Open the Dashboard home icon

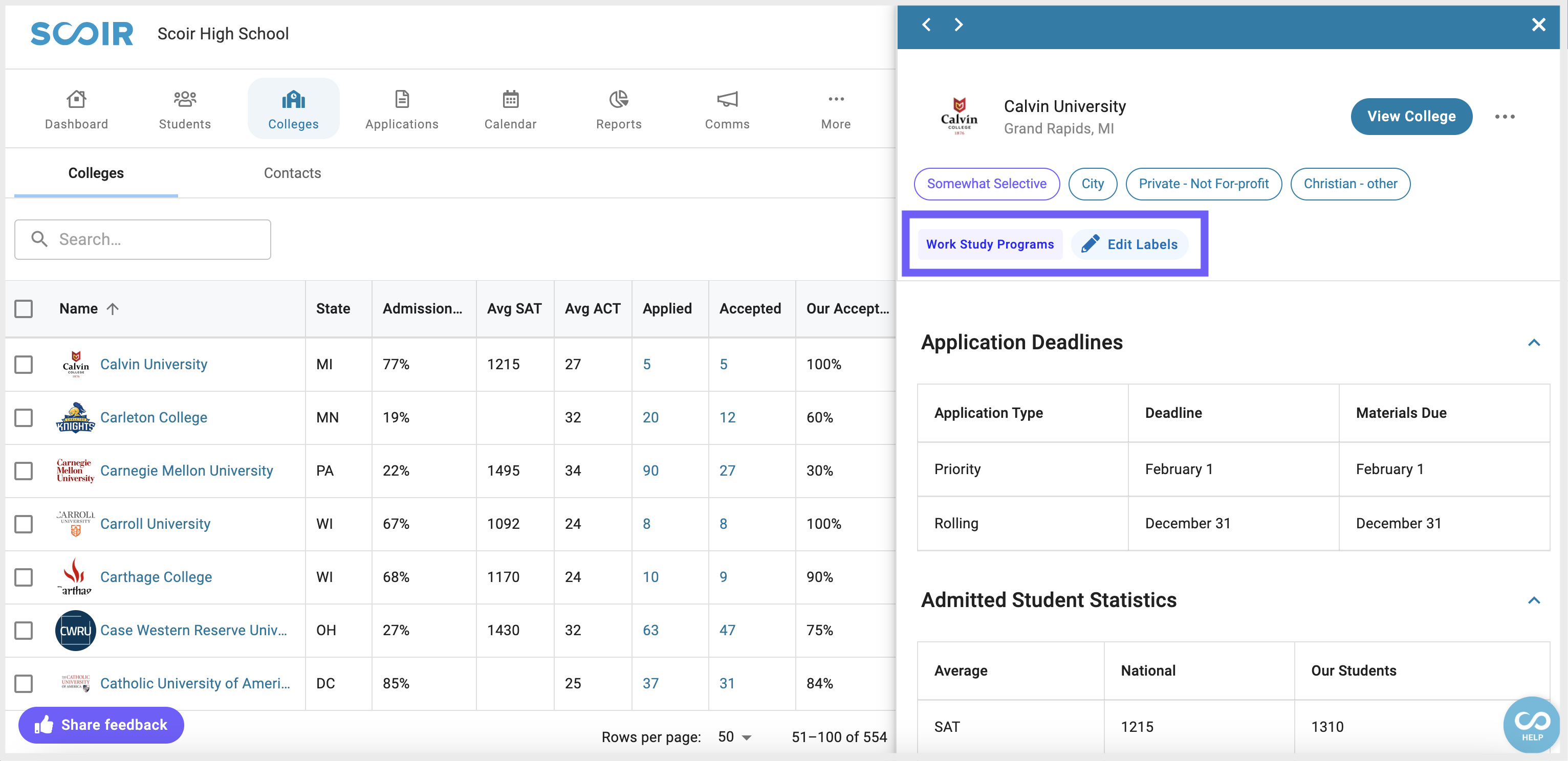[76, 99]
